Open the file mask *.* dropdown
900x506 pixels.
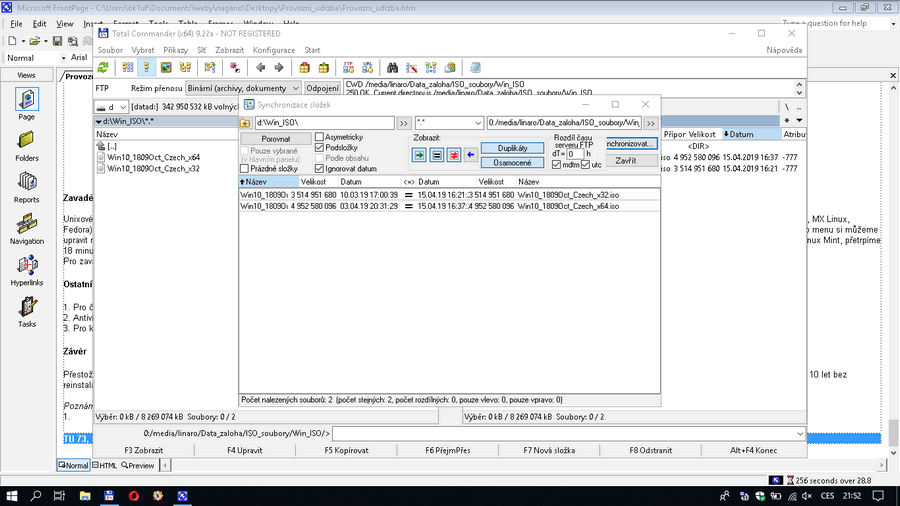click(477, 122)
